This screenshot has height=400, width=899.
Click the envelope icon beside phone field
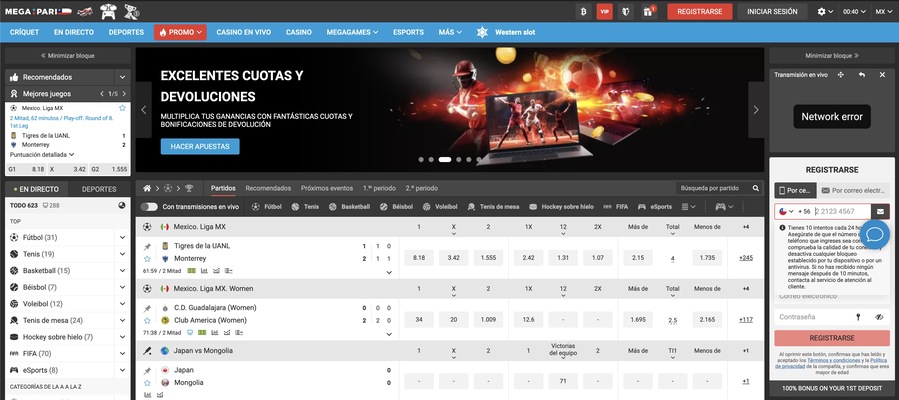880,211
